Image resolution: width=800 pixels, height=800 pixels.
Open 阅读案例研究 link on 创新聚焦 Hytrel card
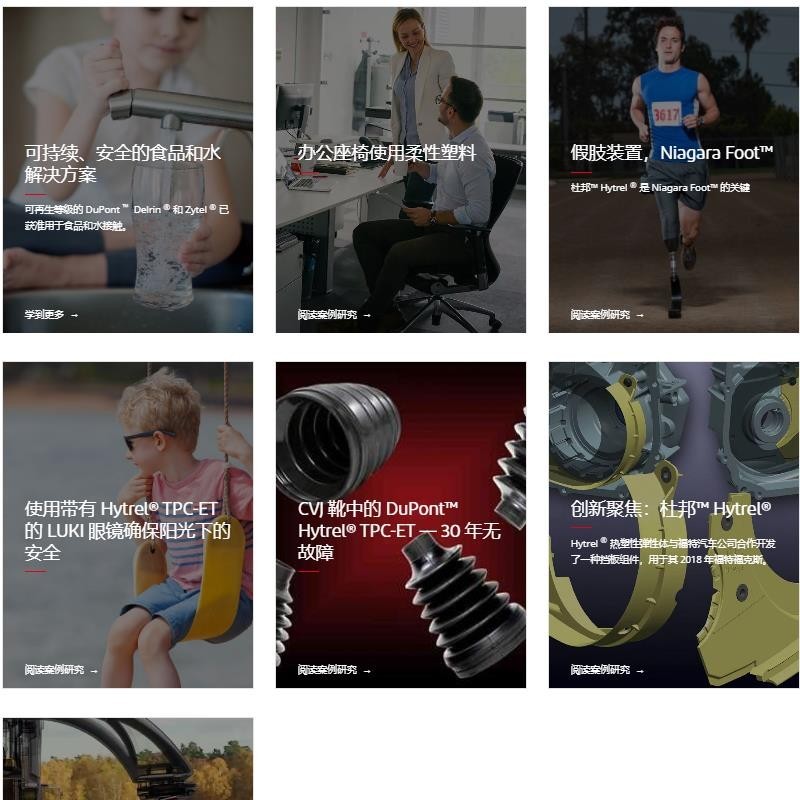tap(600, 669)
